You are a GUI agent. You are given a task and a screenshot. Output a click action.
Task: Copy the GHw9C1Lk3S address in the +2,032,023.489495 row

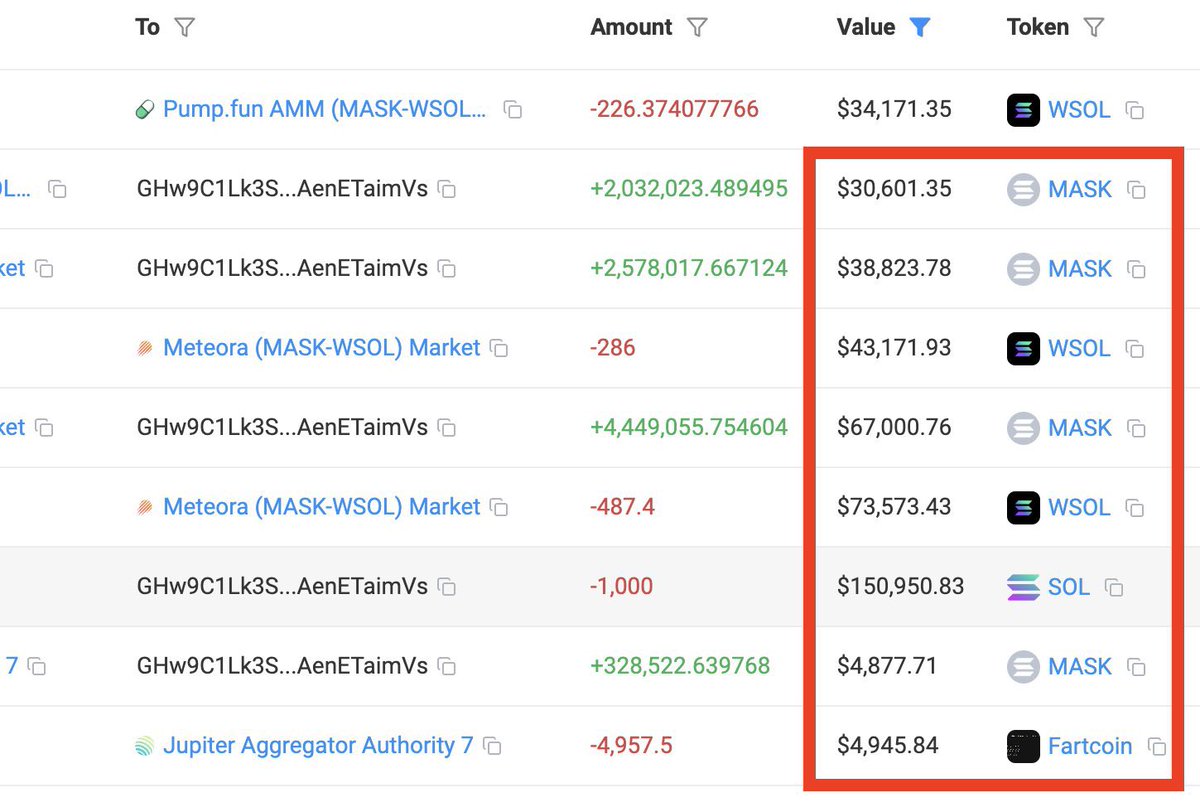point(447,189)
